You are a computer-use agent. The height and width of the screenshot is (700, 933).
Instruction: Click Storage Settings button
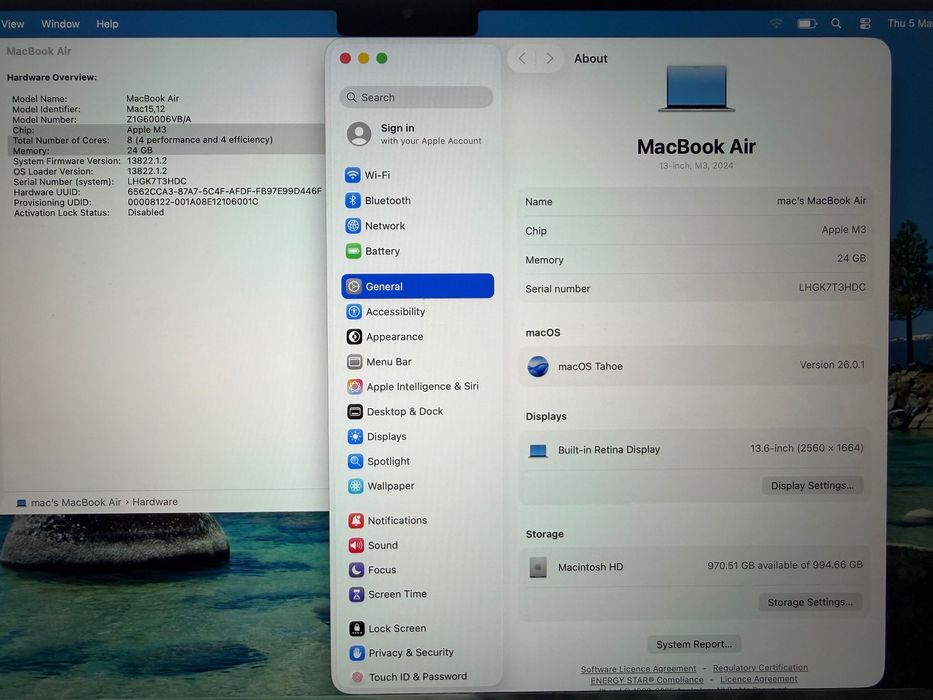pyautogui.click(x=810, y=602)
